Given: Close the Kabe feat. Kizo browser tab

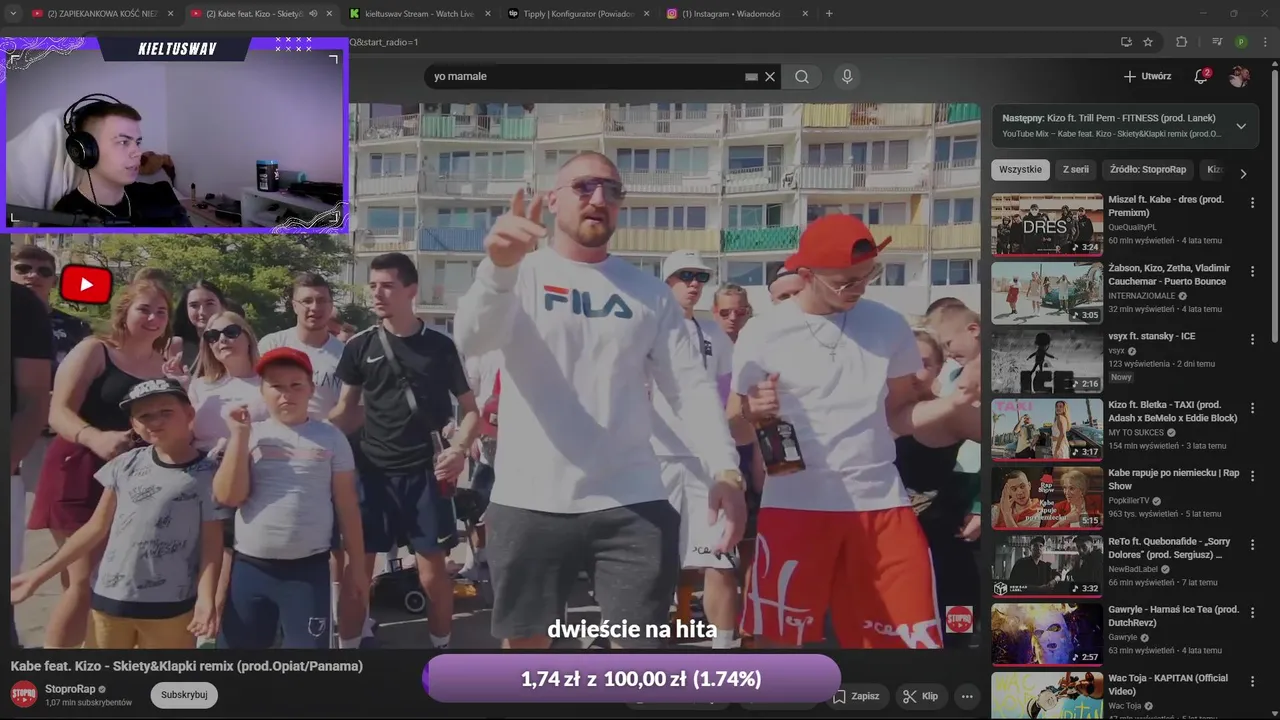Looking at the screenshot, I should click(x=329, y=14).
